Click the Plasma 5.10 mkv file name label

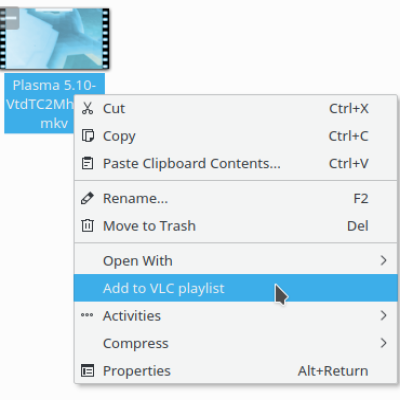(54, 104)
